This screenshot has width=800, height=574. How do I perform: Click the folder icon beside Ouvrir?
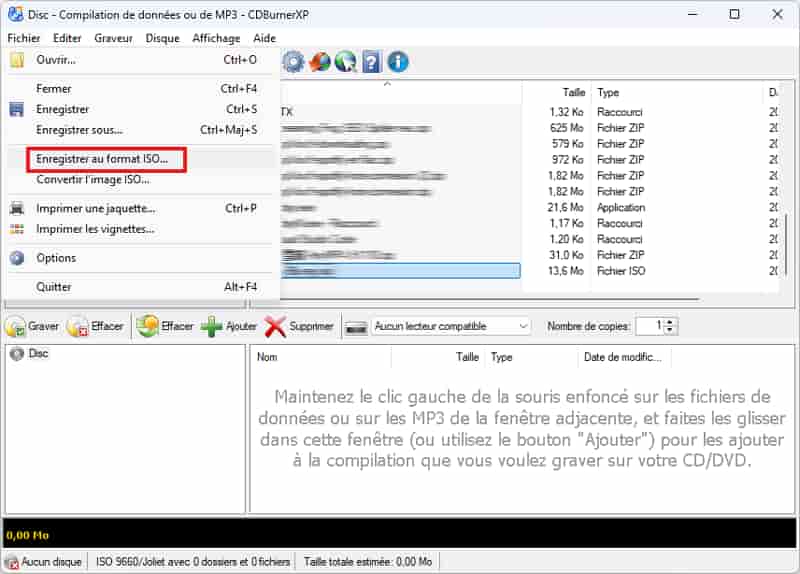pyautogui.click(x=17, y=60)
